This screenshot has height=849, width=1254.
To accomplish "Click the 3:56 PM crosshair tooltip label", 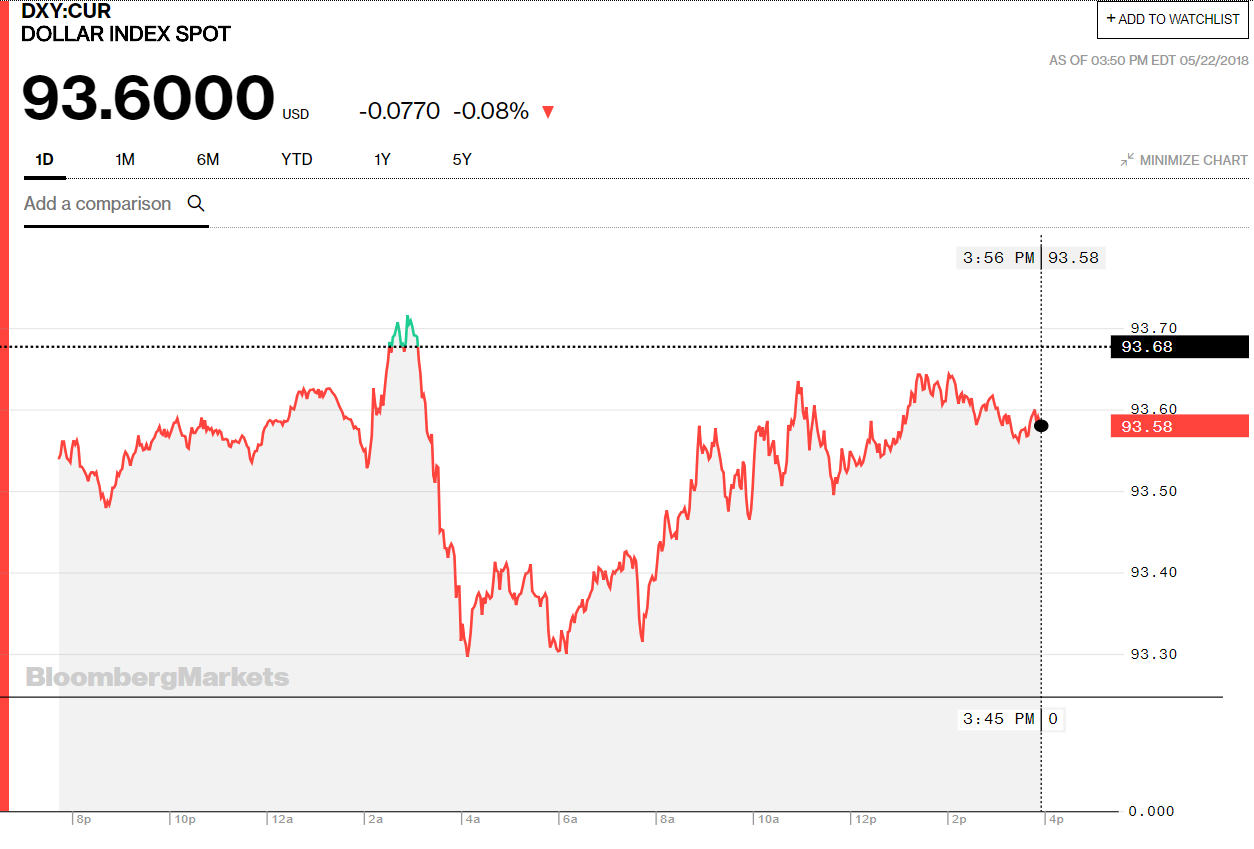I will (1000, 258).
